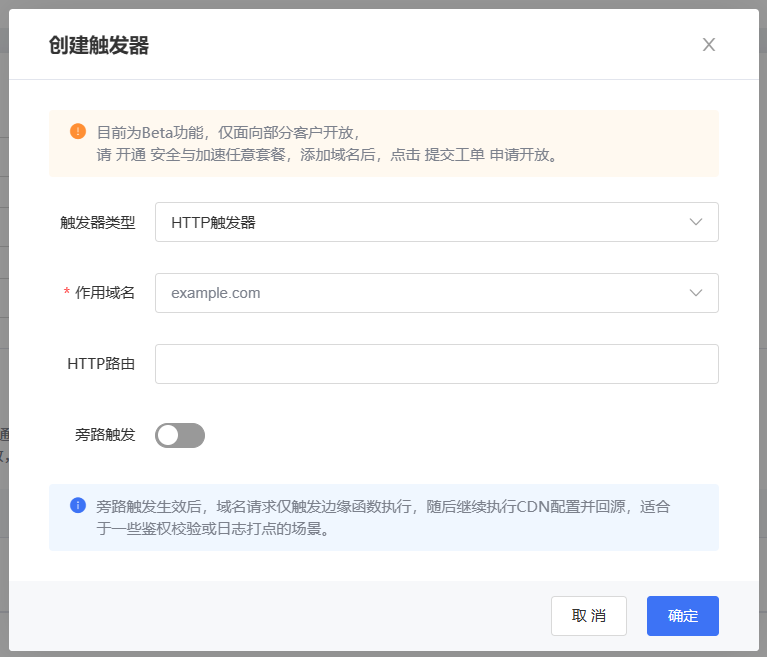Select the HTTP路由 label text
This screenshot has height=657, width=767.
101,364
